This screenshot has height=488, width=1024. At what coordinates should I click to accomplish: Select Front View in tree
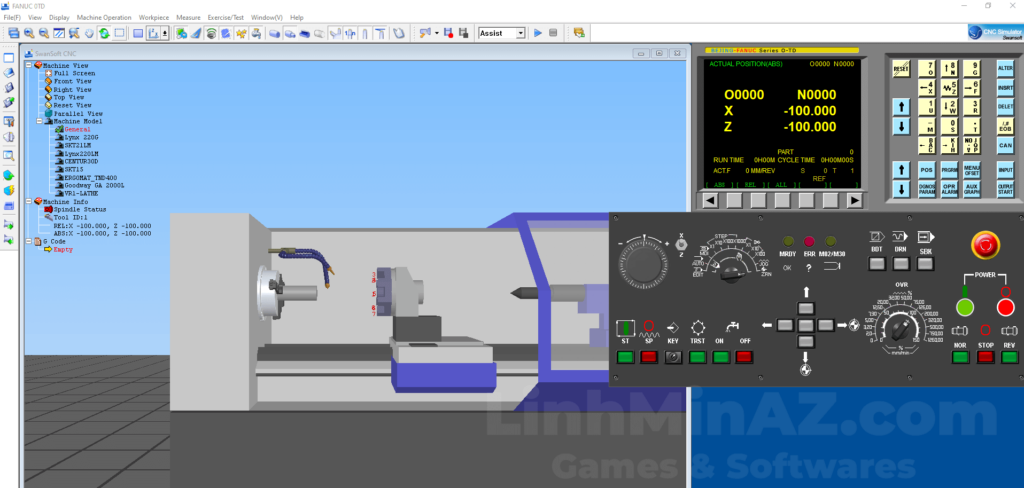click(72, 82)
